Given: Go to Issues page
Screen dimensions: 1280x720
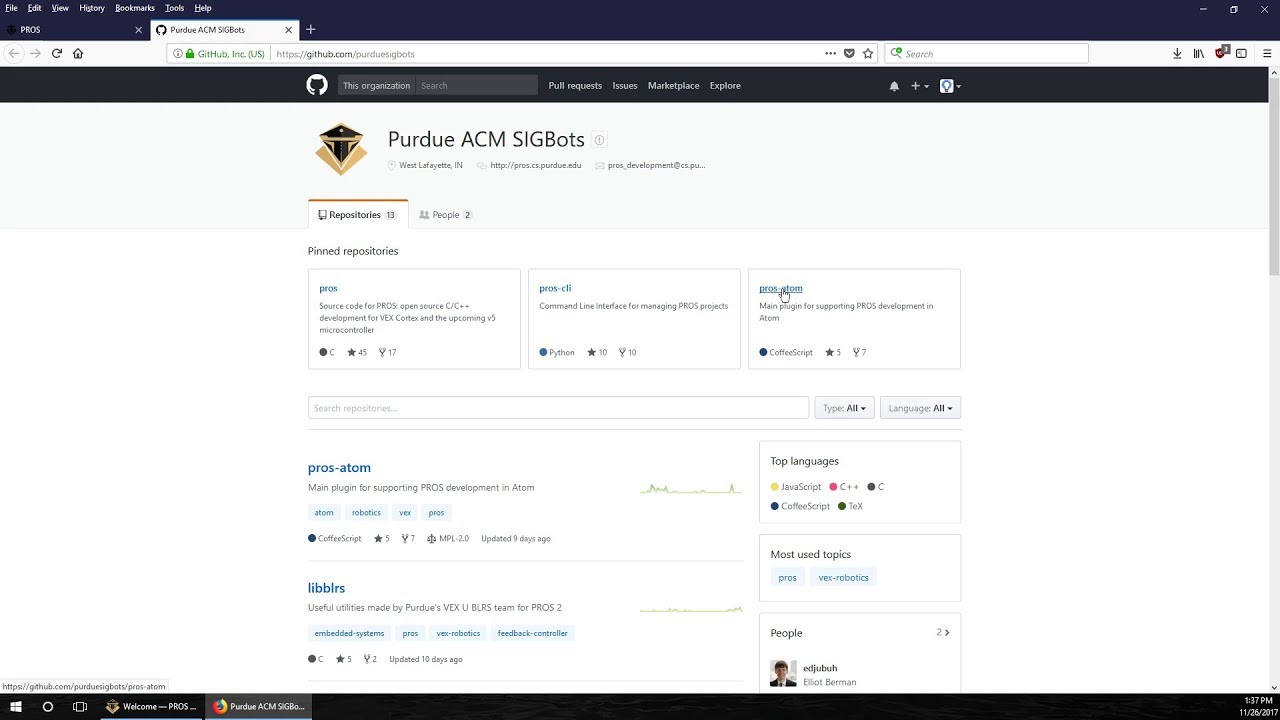Looking at the screenshot, I should [625, 86].
